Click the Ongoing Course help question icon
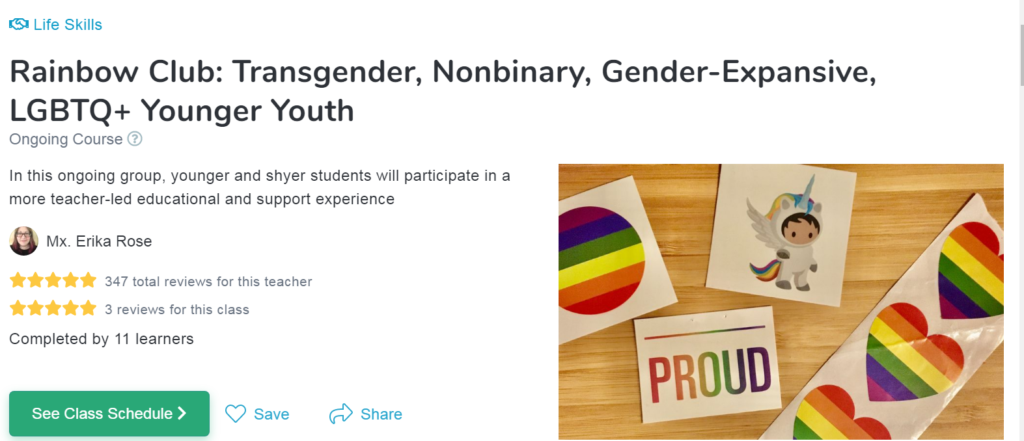 coord(135,140)
